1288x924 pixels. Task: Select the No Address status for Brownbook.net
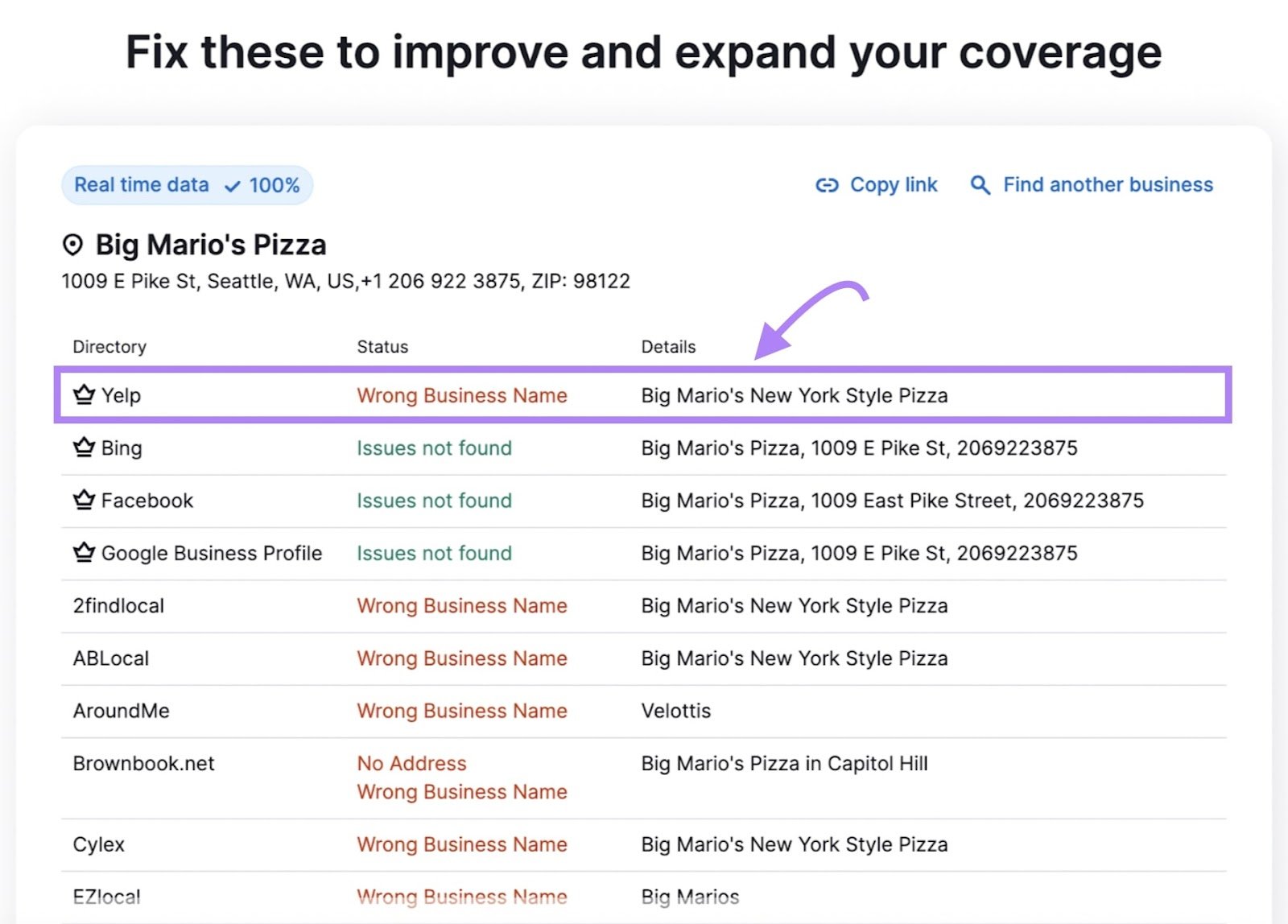[x=411, y=763]
